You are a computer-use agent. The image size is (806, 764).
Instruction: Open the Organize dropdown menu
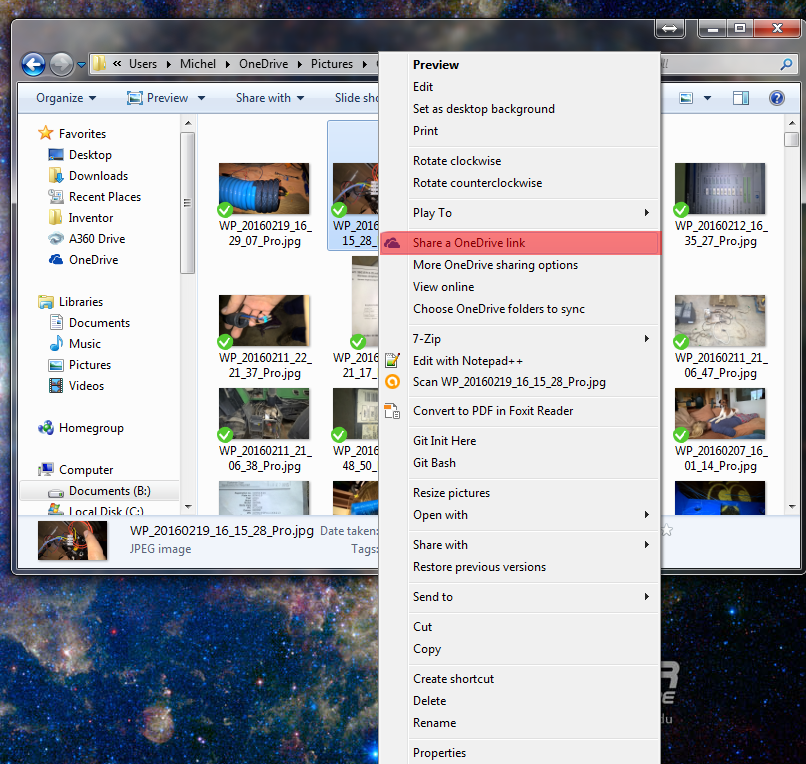click(66, 98)
